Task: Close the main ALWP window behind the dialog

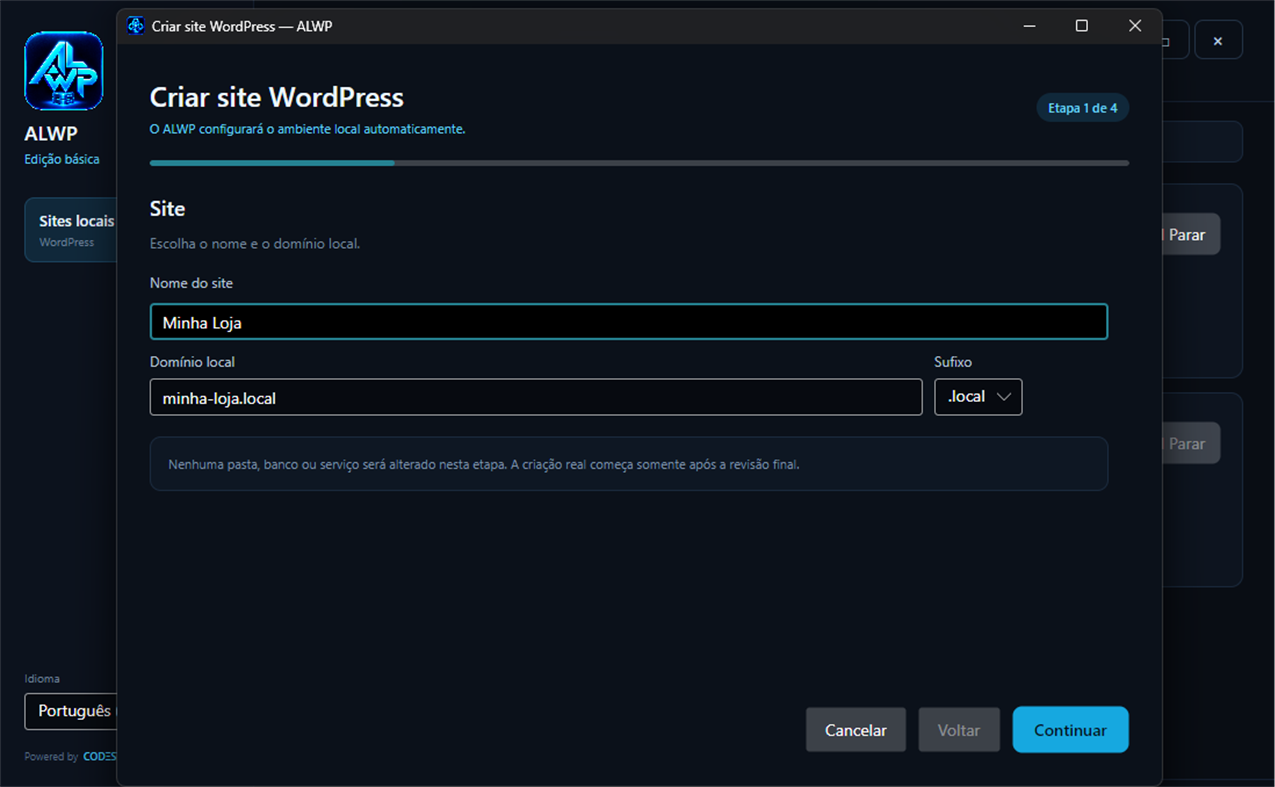Action: point(1218,41)
